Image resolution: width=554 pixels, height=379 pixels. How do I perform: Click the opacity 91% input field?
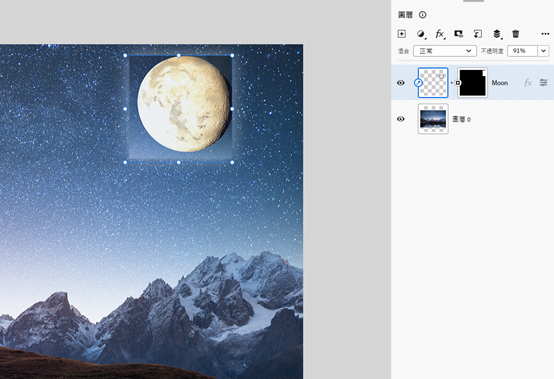[523, 51]
